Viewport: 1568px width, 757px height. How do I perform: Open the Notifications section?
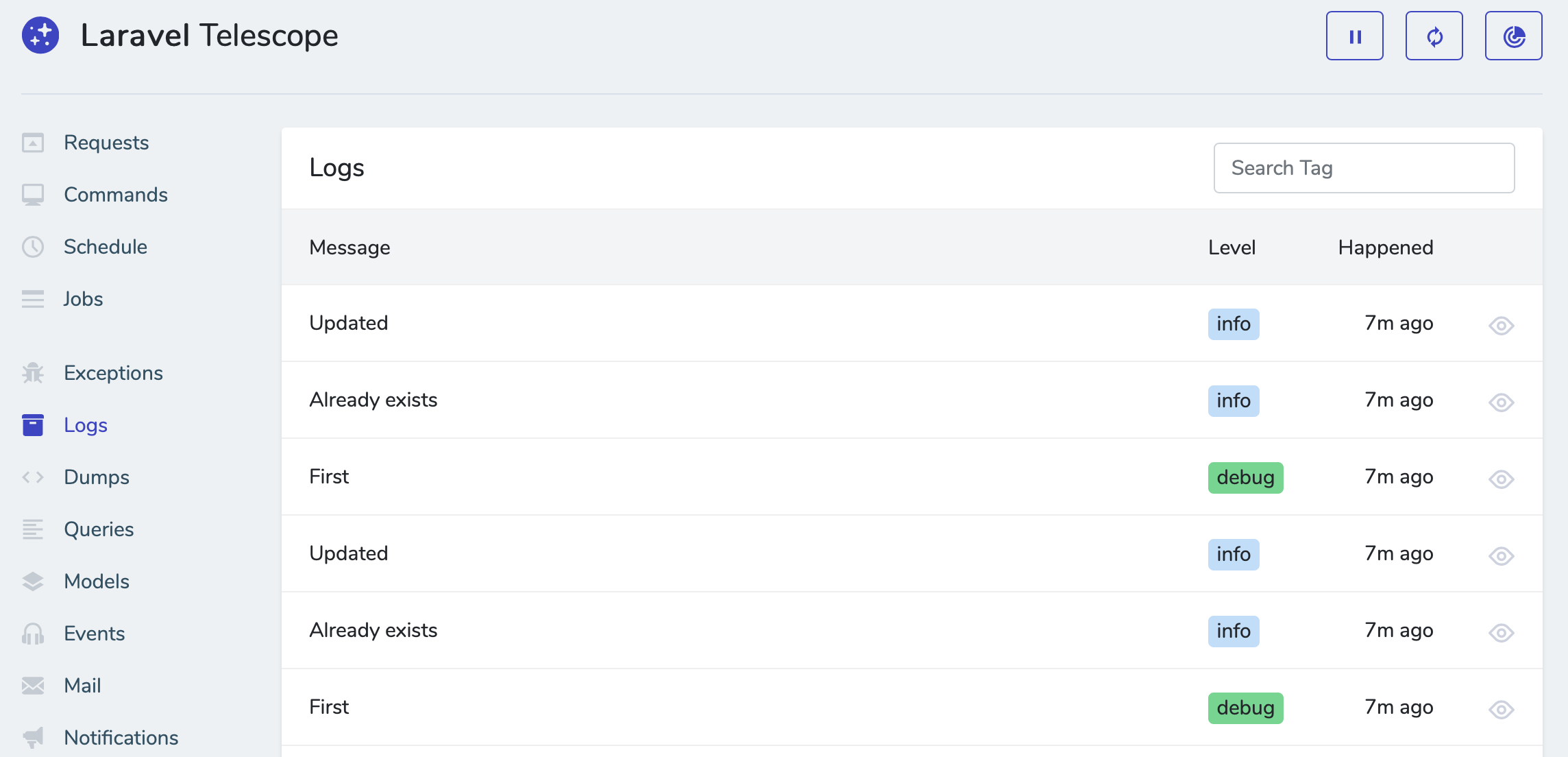[121, 737]
